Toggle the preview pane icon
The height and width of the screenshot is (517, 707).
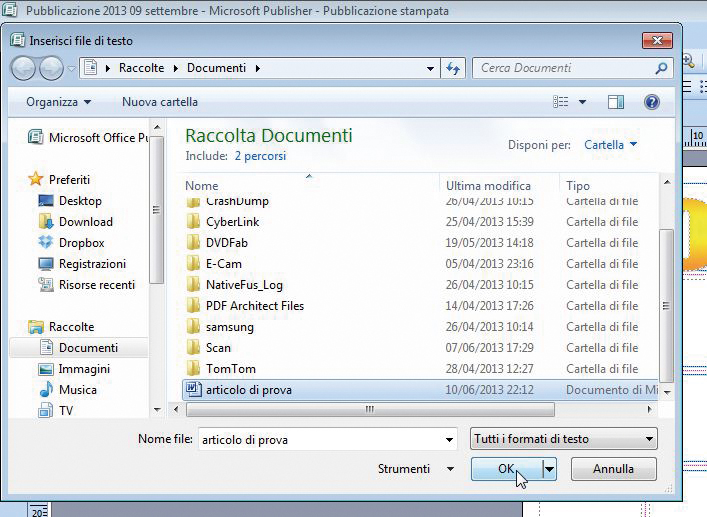(615, 102)
